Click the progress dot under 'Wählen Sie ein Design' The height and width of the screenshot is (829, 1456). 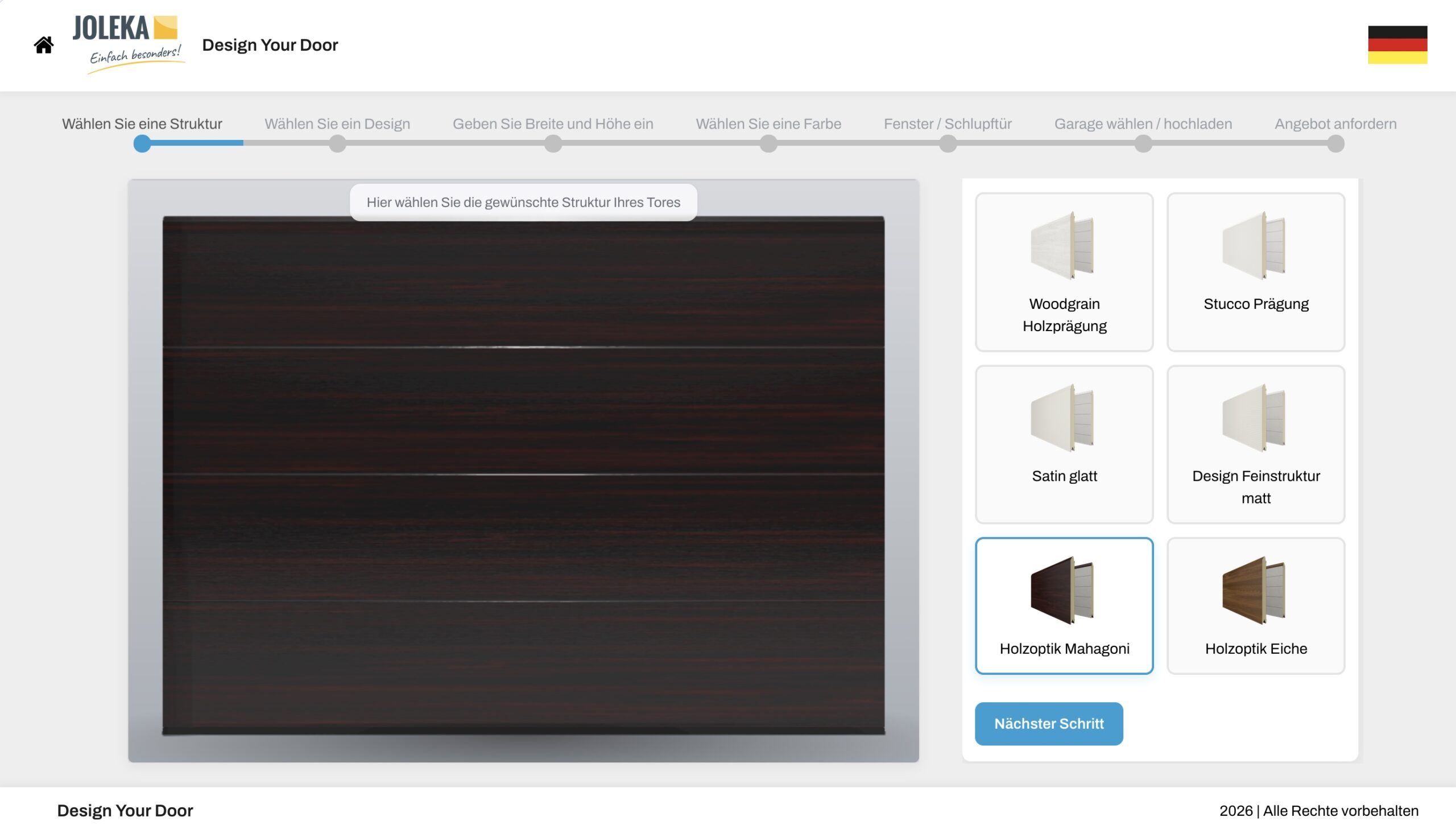(337, 144)
